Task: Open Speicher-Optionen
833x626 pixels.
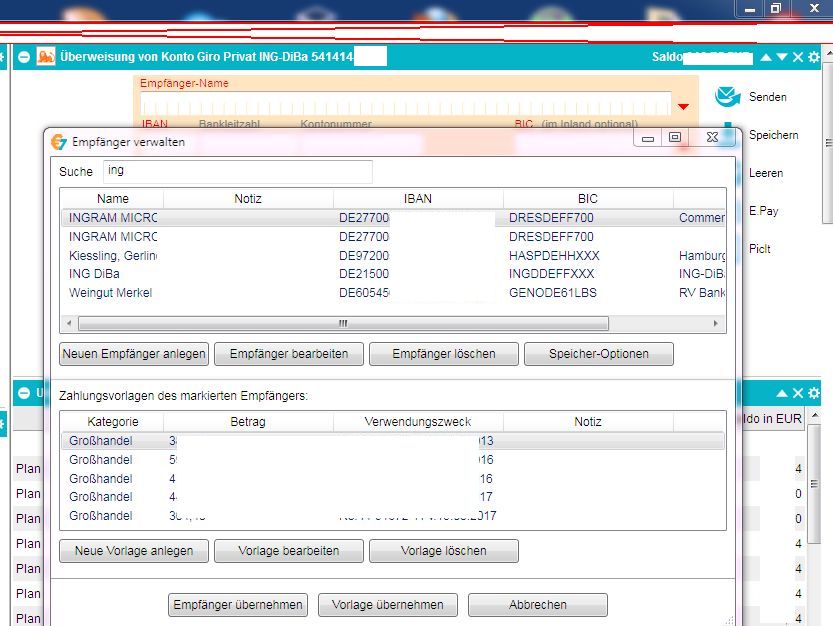Action: click(x=599, y=354)
